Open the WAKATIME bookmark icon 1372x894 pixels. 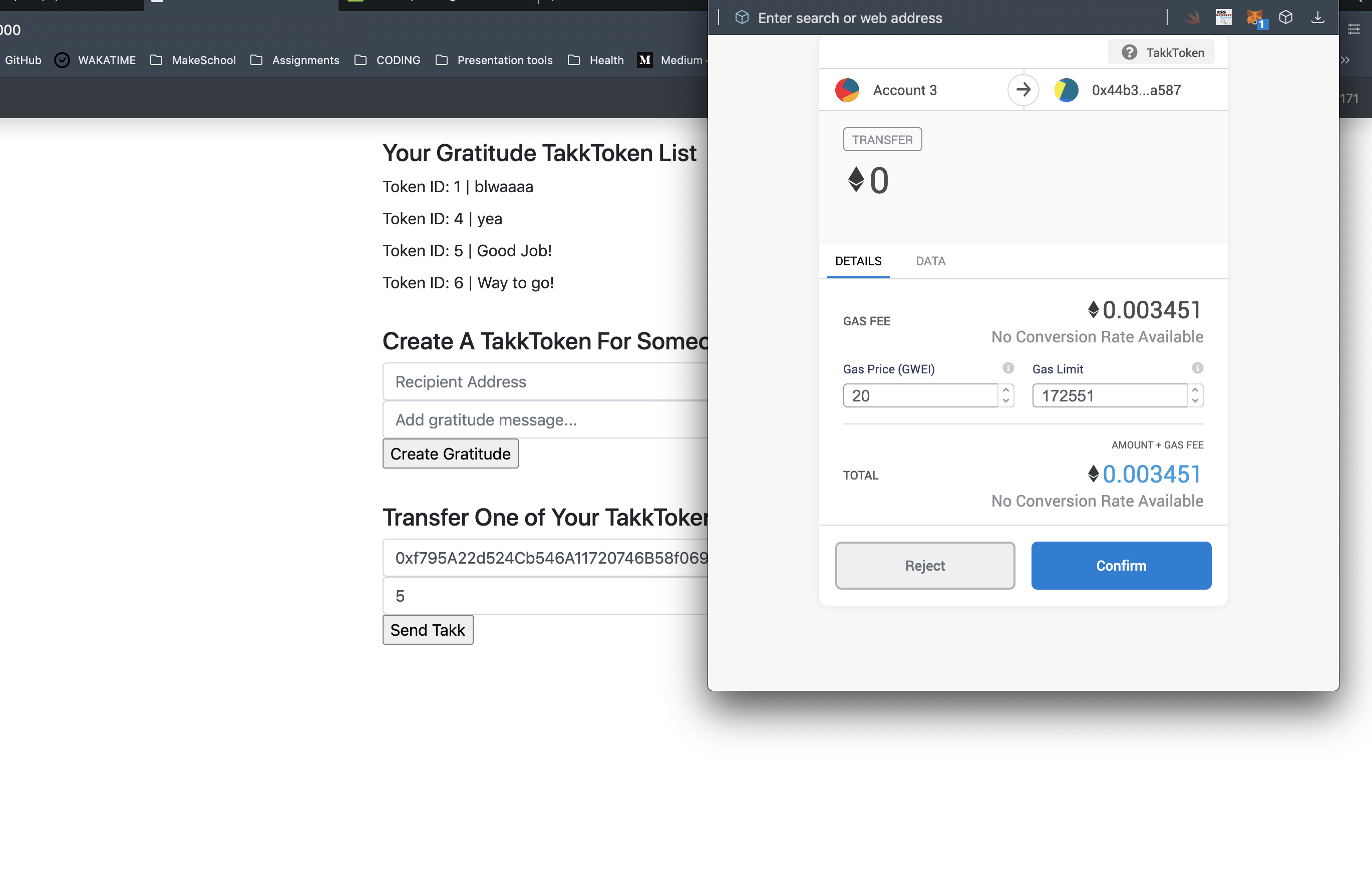[62, 60]
